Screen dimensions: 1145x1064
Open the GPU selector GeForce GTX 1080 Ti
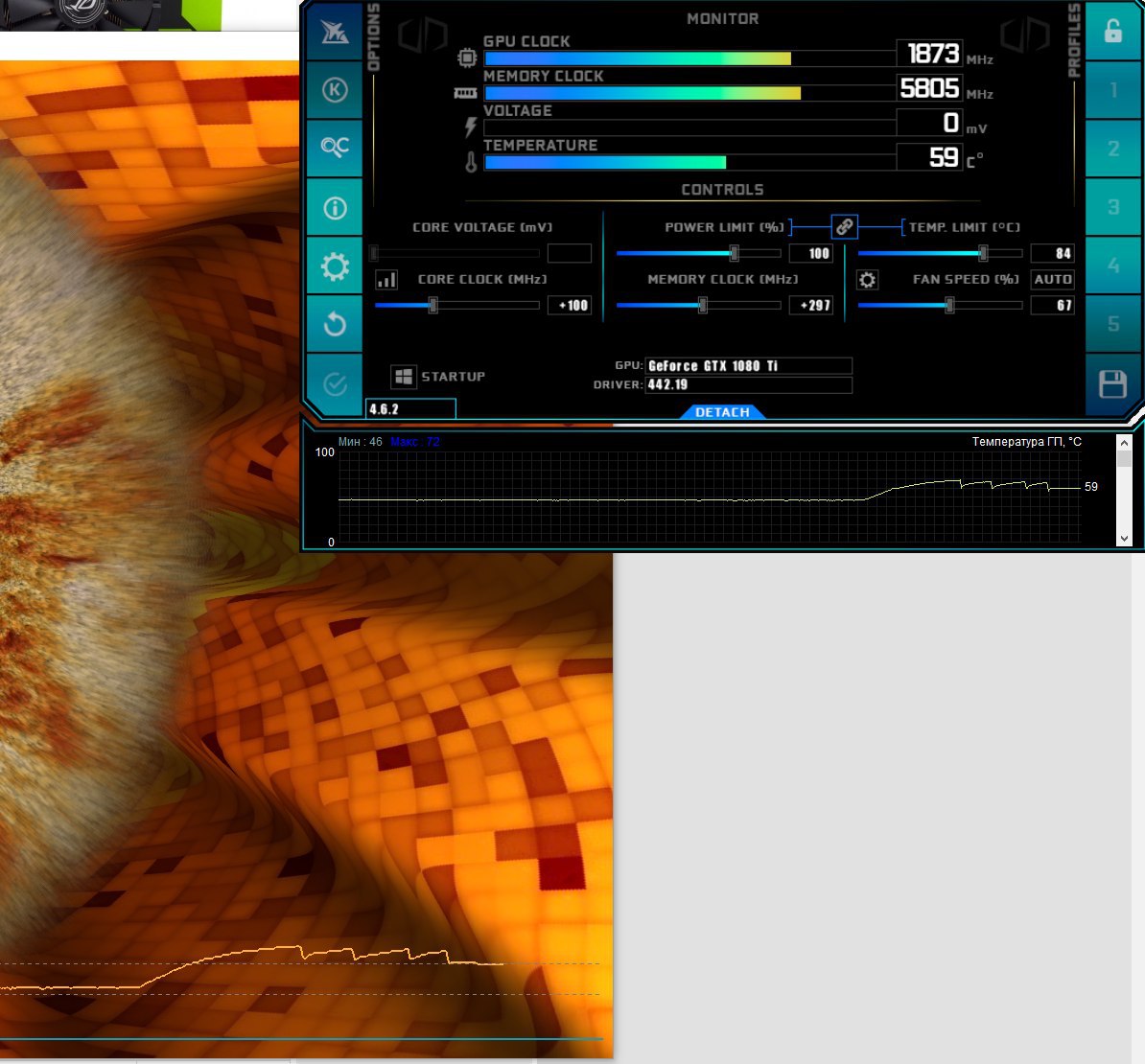coord(749,365)
